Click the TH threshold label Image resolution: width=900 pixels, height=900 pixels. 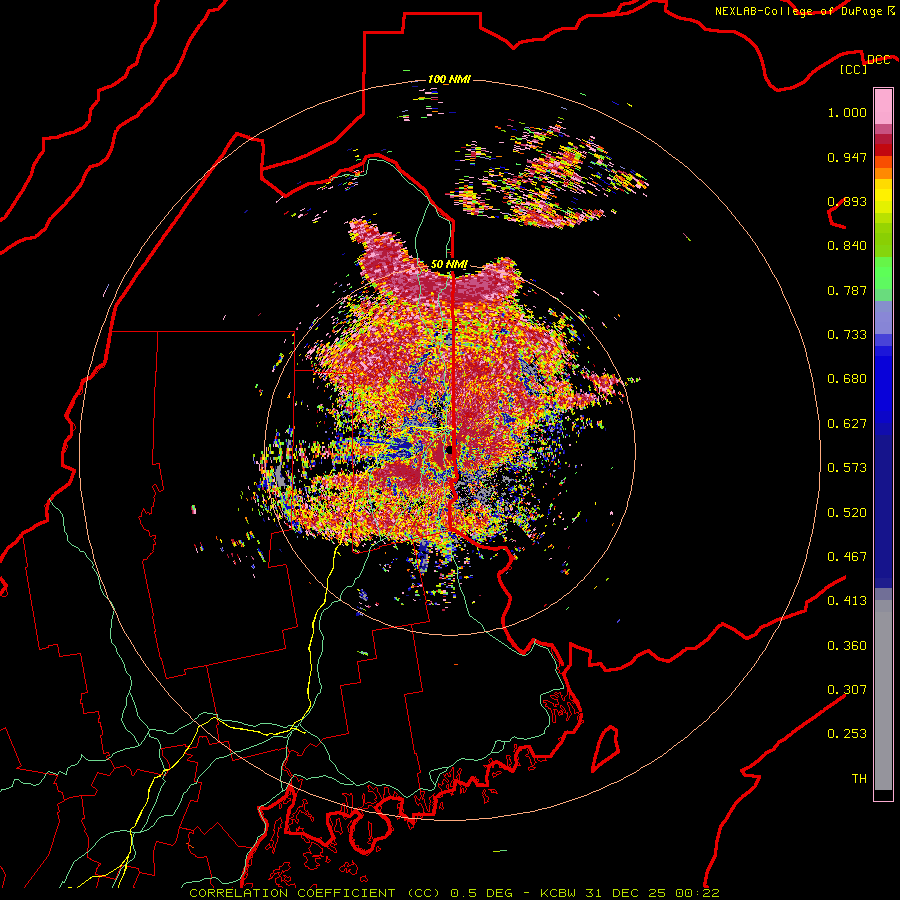pos(859,779)
